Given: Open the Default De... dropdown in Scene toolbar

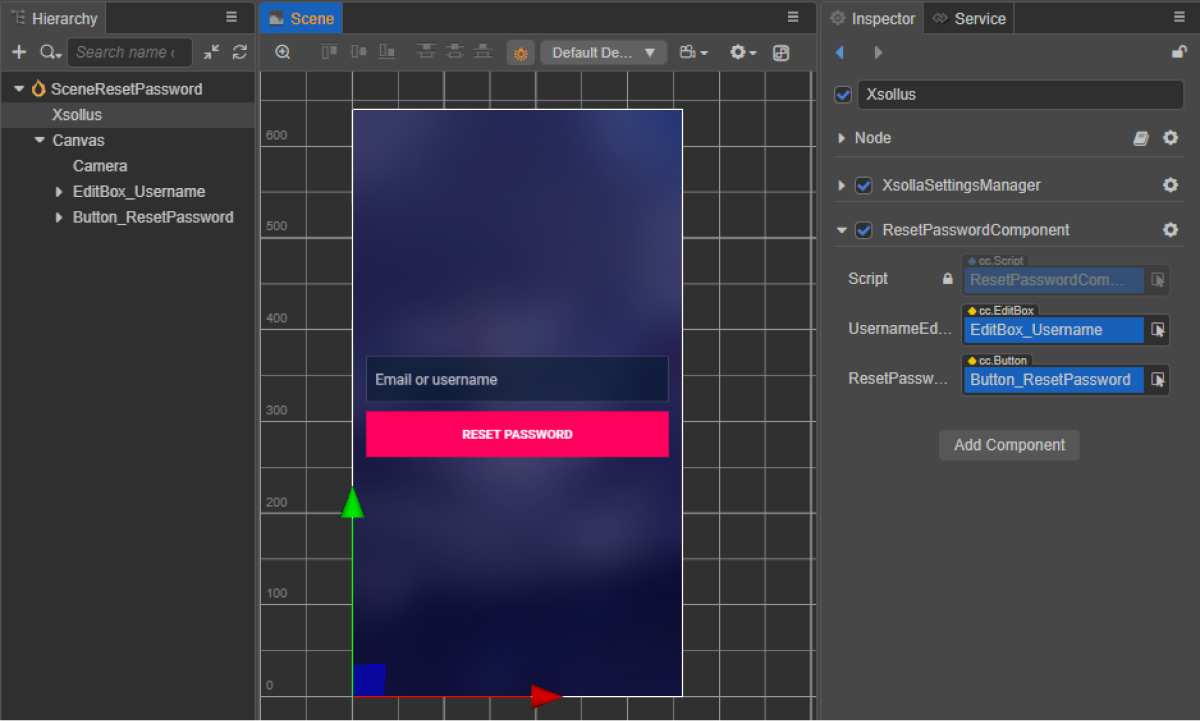Looking at the screenshot, I should point(603,52).
